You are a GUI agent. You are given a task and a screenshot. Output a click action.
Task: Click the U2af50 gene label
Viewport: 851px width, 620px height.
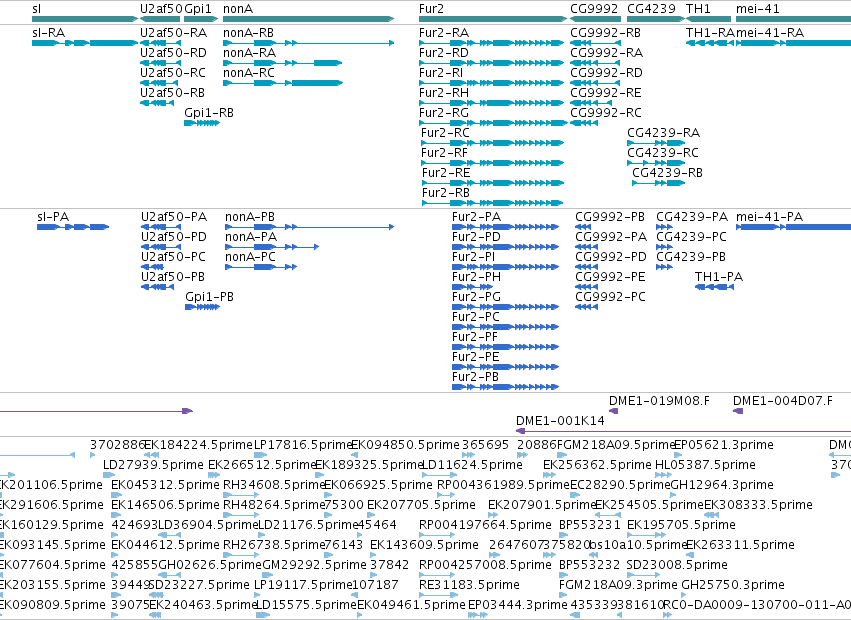(x=161, y=9)
